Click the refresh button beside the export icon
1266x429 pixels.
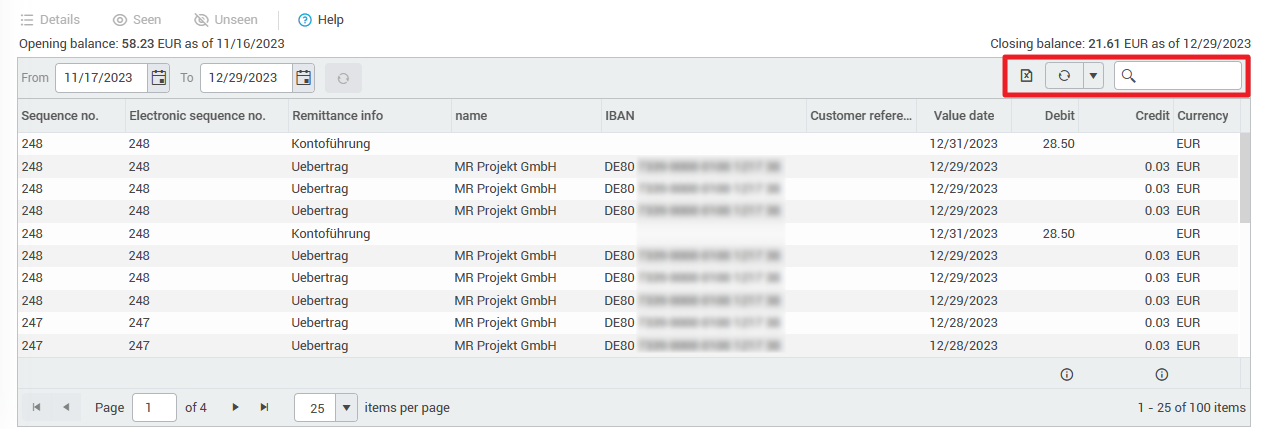click(1065, 76)
